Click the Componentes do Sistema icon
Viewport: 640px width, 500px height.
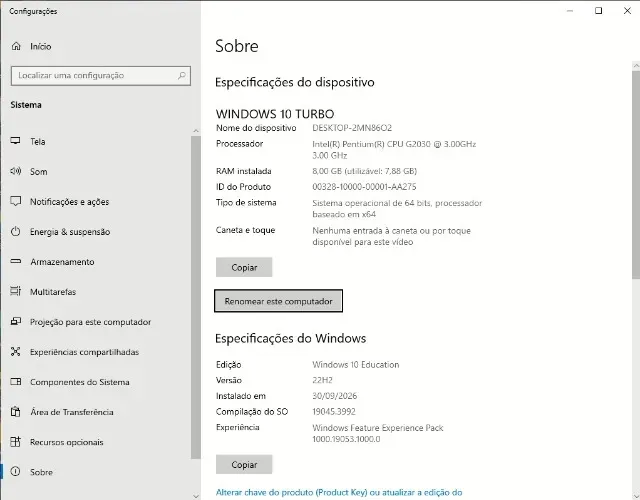click(x=16, y=382)
